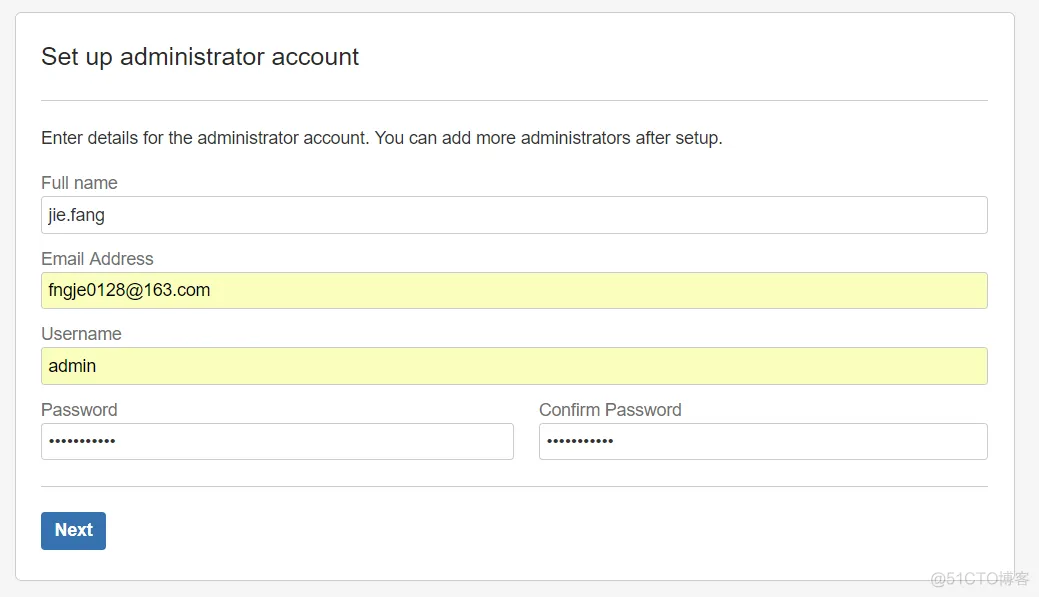Place cursor on the admin text
Image resolution: width=1039 pixels, height=597 pixels.
tap(72, 366)
